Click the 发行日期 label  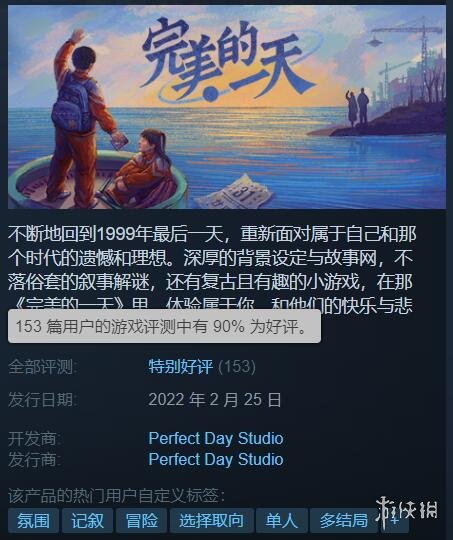click(43, 400)
